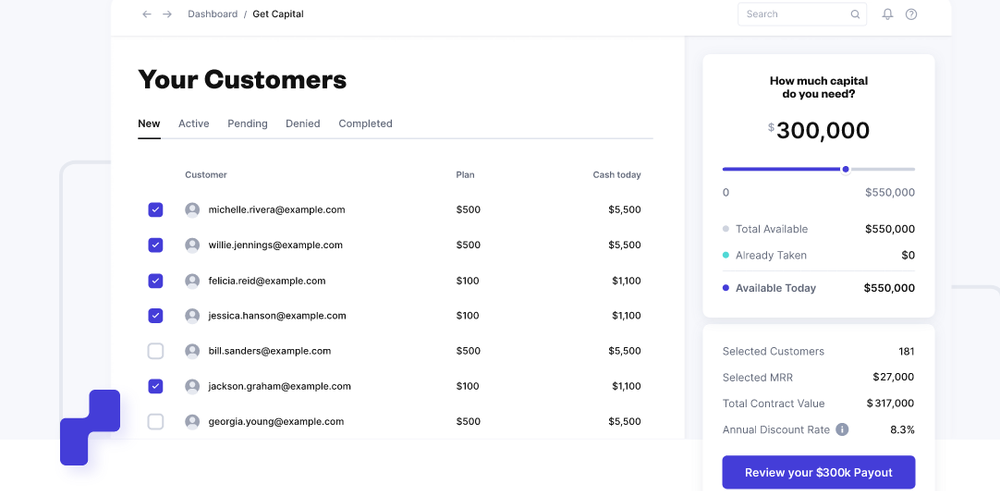Click the $5,500 cash for bill.sanders
The width and height of the screenshot is (1000, 491).
[624, 351]
